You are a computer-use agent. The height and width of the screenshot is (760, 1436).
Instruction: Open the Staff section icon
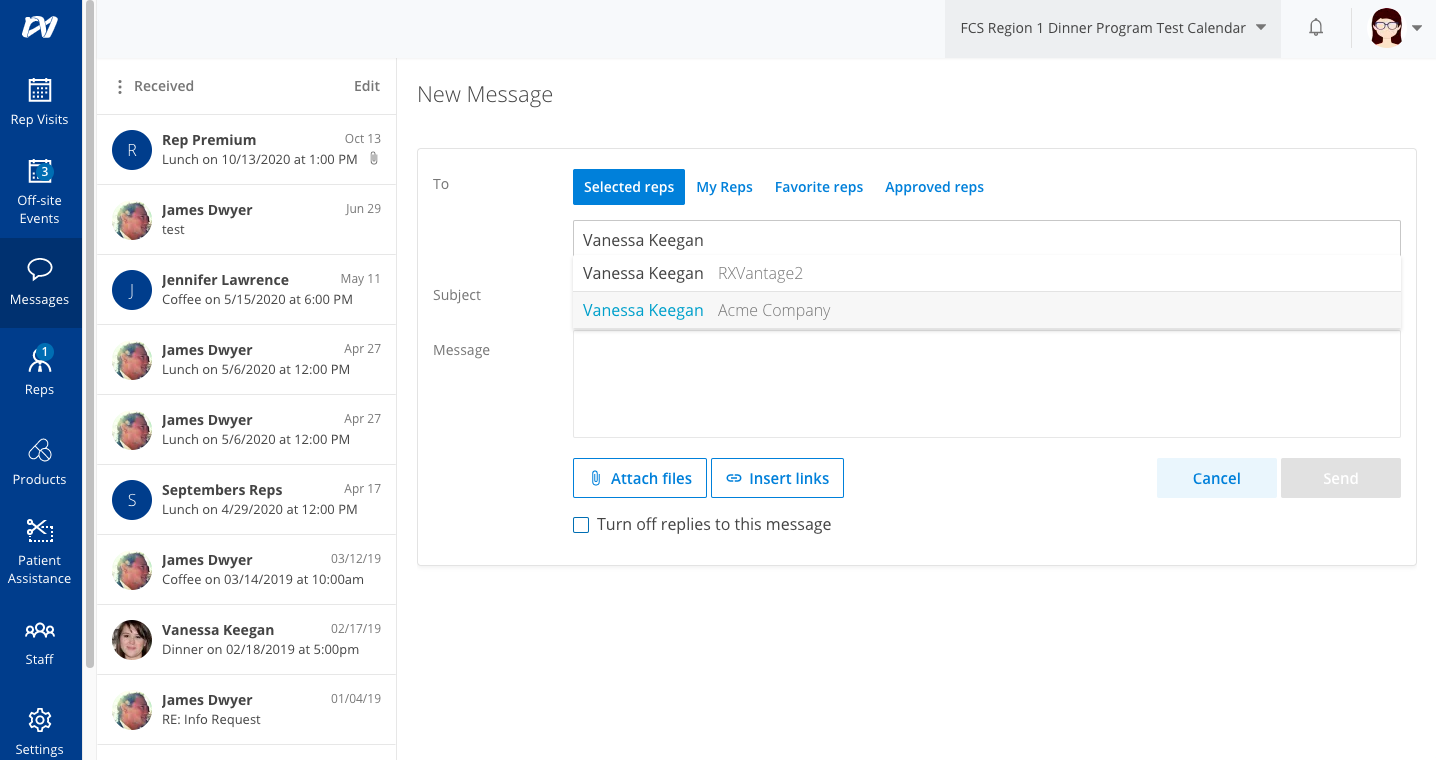(39, 629)
